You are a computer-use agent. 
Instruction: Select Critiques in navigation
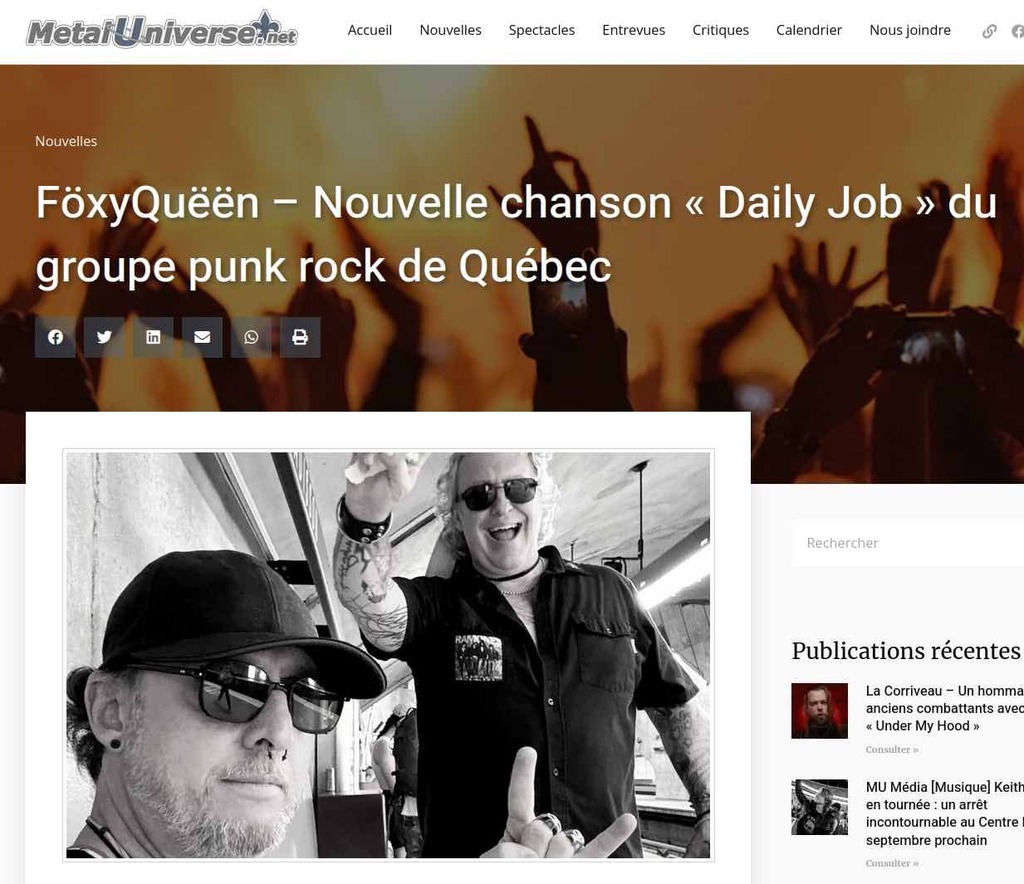tap(721, 30)
